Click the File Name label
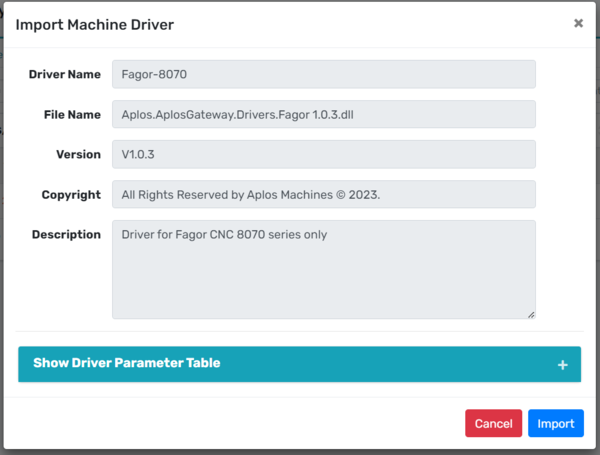This screenshot has width=600, height=455. click(x=70, y=115)
